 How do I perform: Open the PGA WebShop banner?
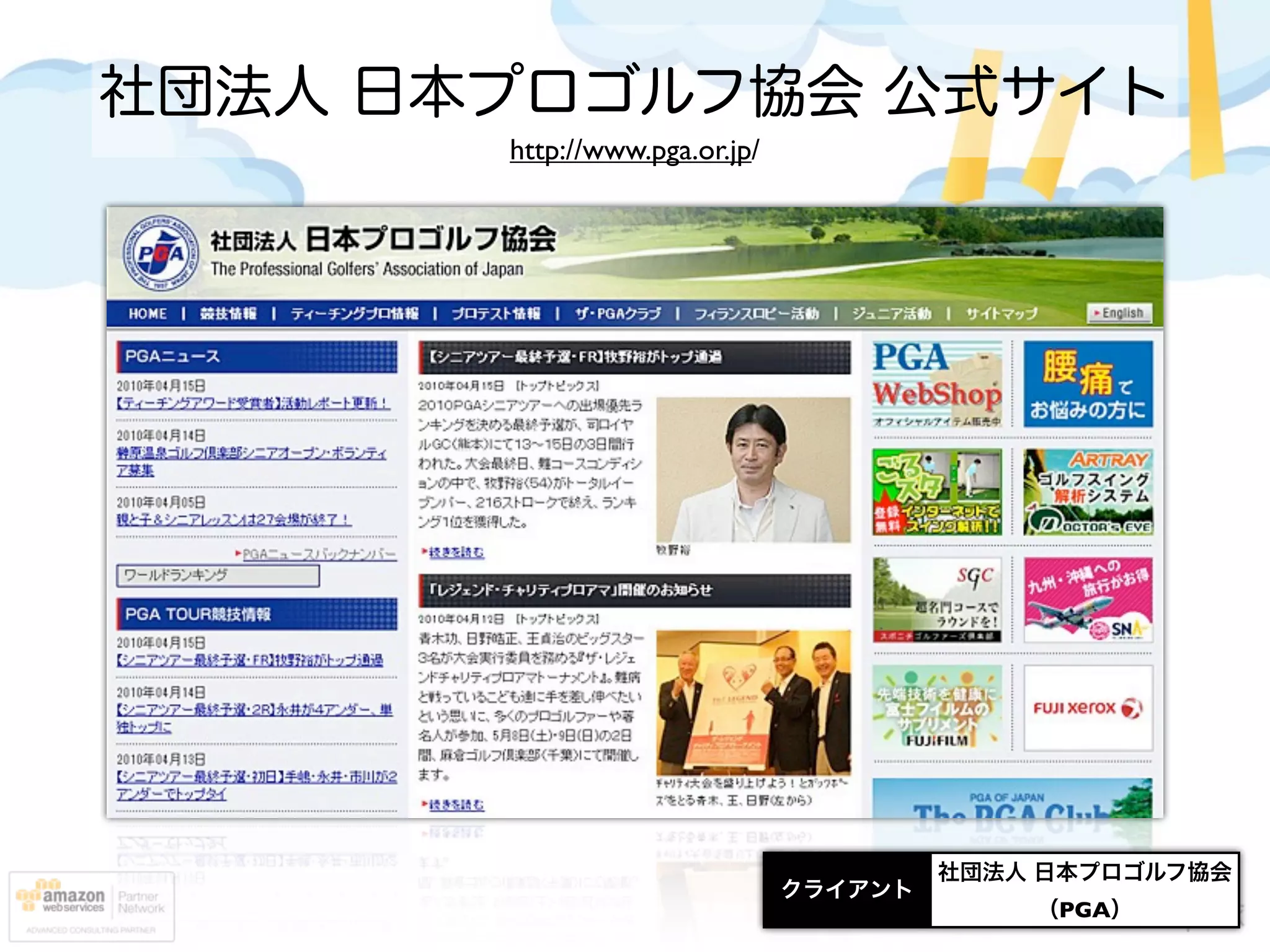937,384
